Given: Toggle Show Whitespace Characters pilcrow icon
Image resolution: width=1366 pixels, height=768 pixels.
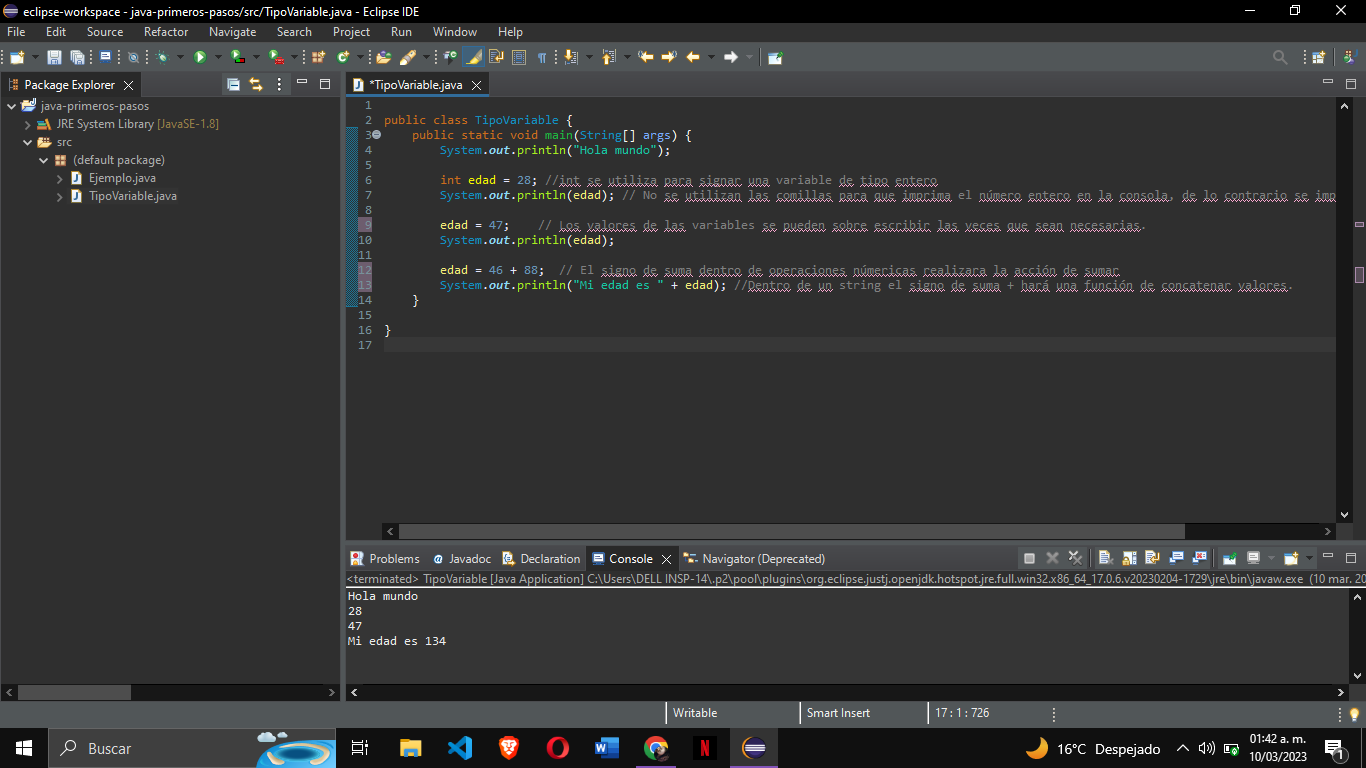Looking at the screenshot, I should 542,57.
